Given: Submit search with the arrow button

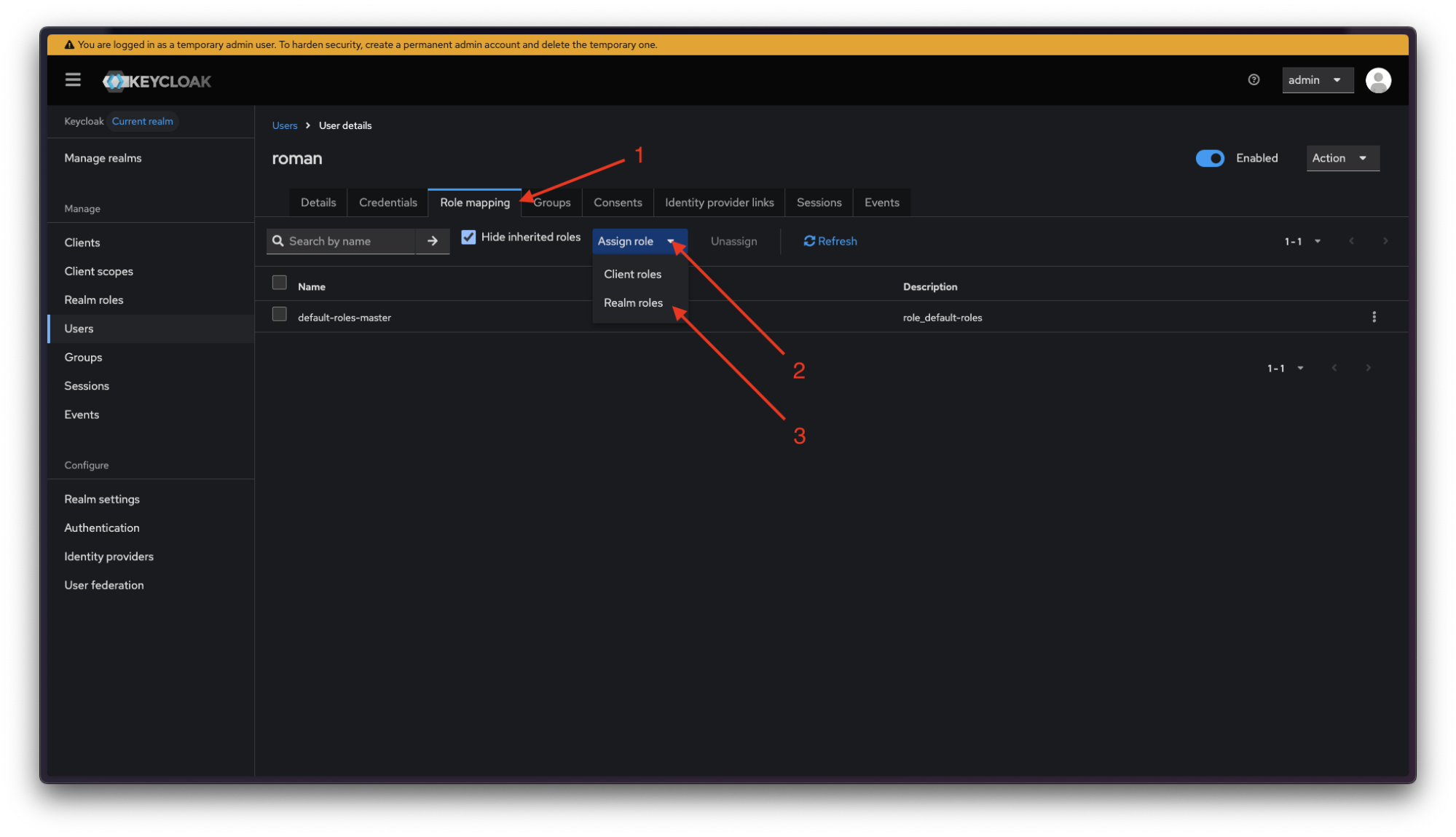Looking at the screenshot, I should 433,241.
